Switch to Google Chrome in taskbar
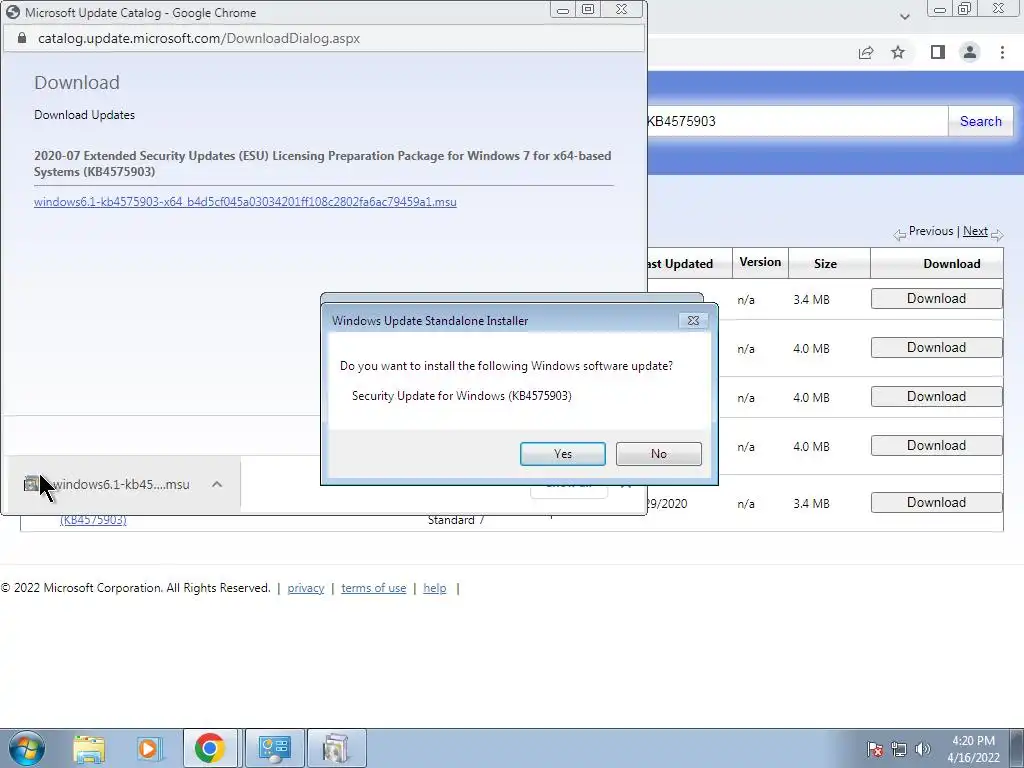Image resolution: width=1024 pixels, height=768 pixels. pyautogui.click(x=210, y=748)
